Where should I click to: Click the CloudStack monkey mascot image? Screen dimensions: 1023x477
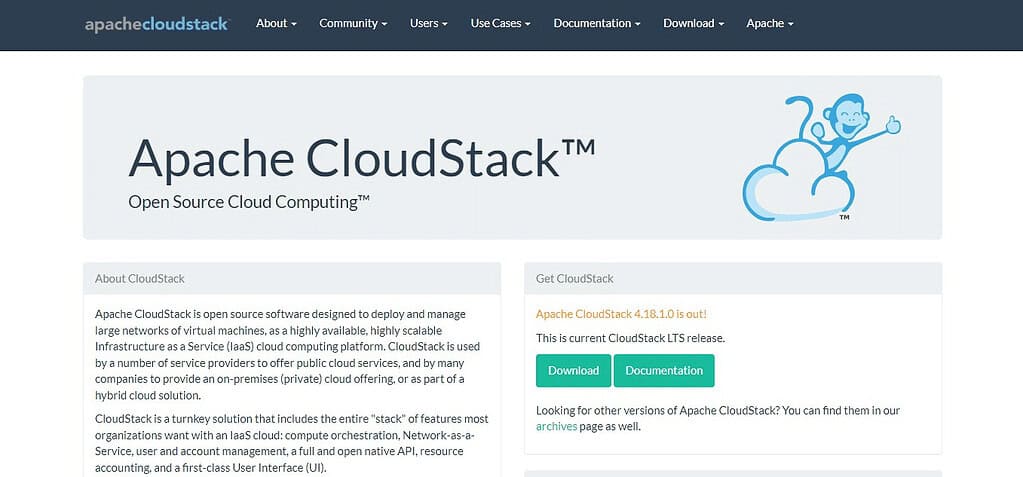coord(821,159)
